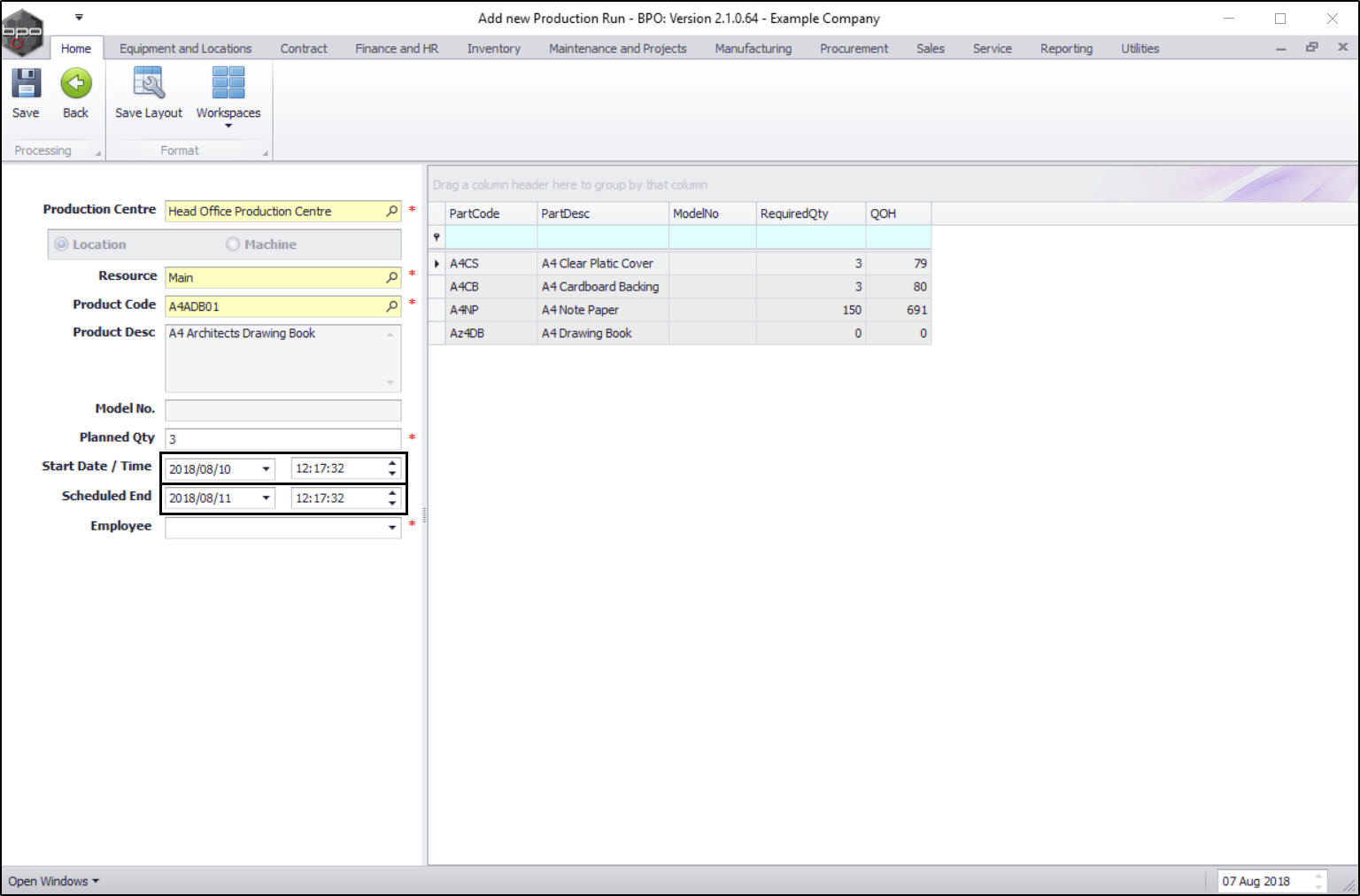Open the Workspaces icon menu

[228, 83]
